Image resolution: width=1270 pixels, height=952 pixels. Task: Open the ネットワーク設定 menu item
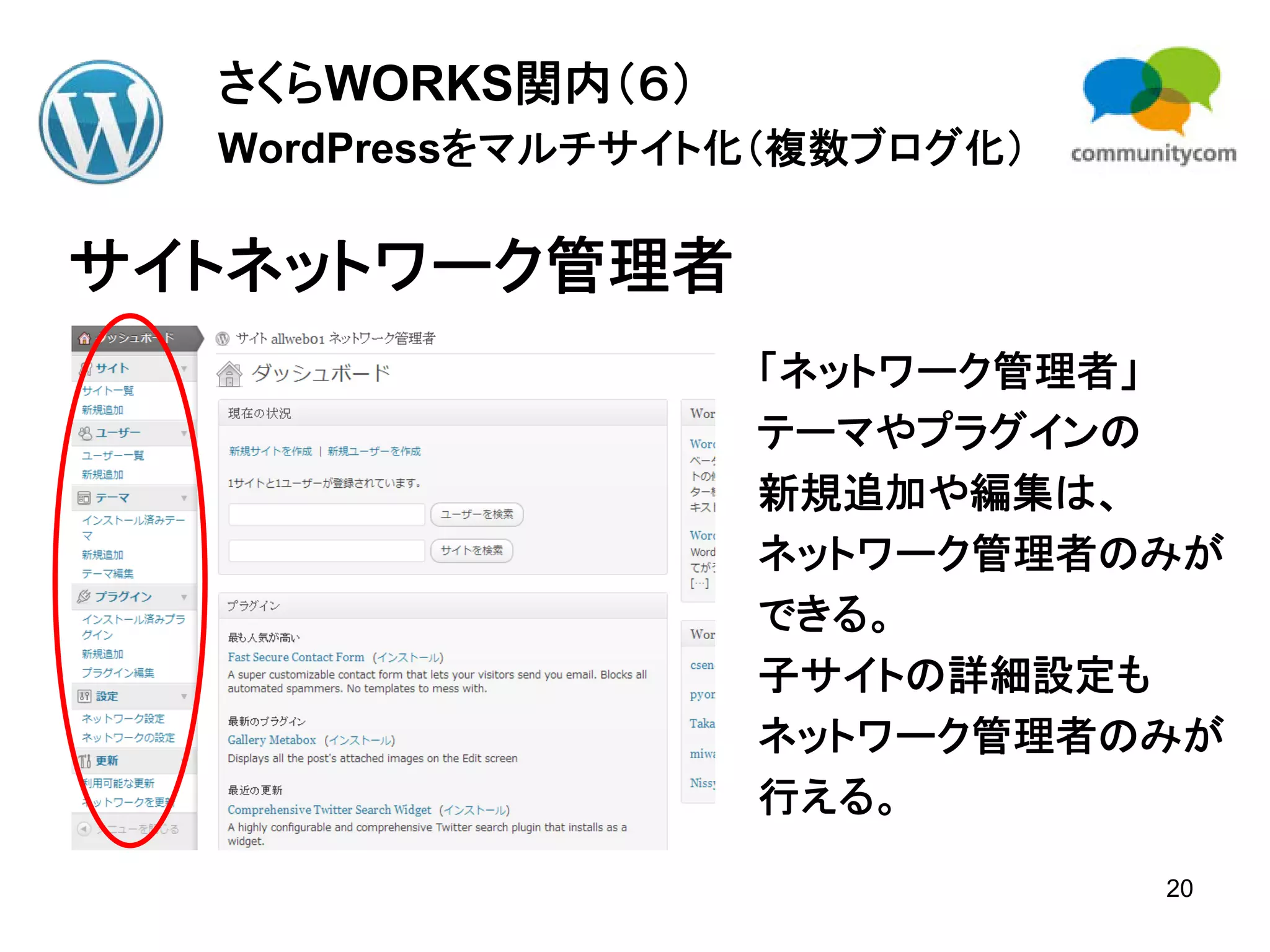click(123, 718)
